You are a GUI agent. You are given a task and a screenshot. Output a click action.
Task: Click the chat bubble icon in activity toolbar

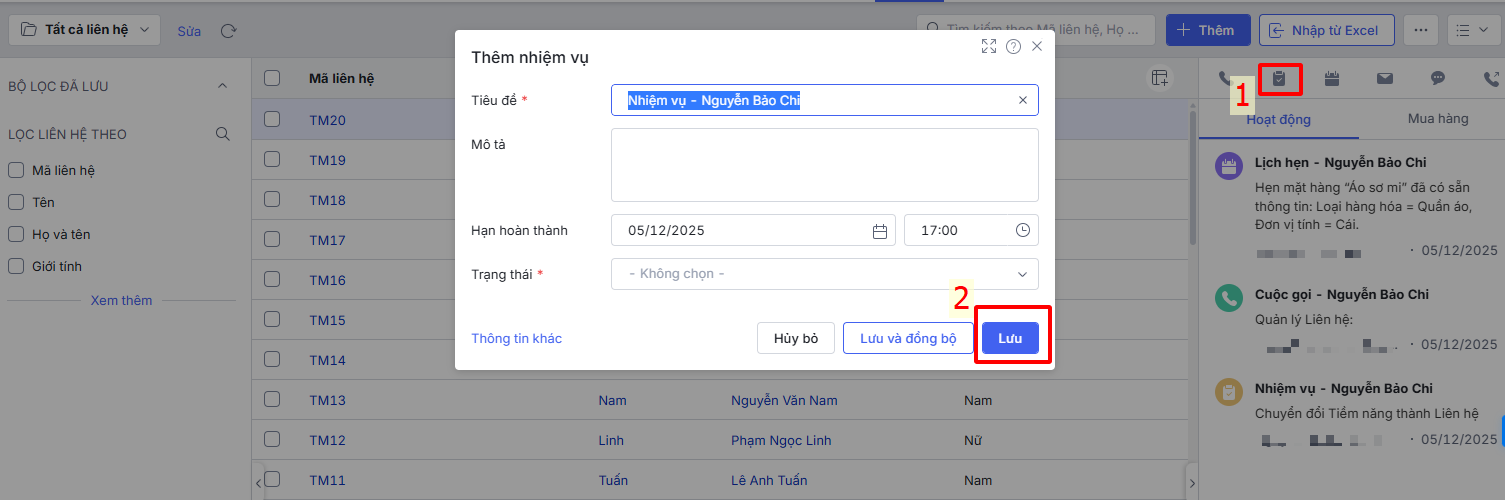coord(1438,78)
